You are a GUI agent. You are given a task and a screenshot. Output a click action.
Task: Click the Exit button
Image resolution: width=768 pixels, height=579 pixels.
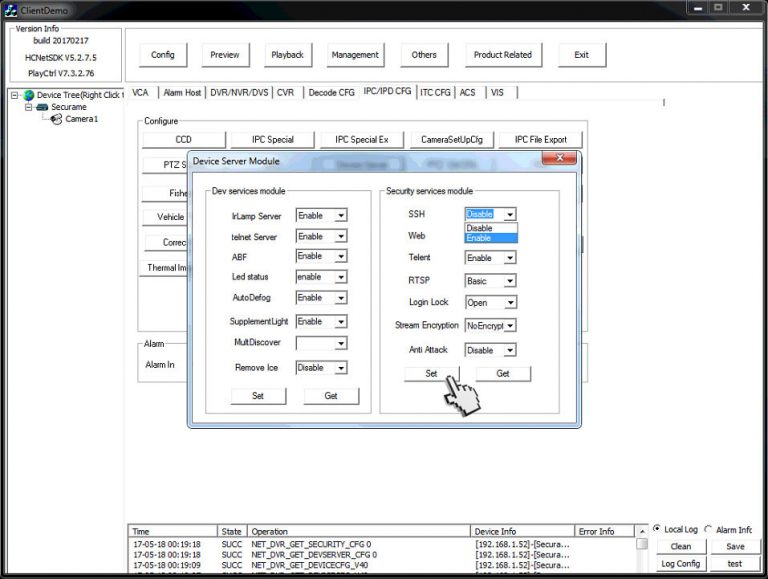[582, 55]
